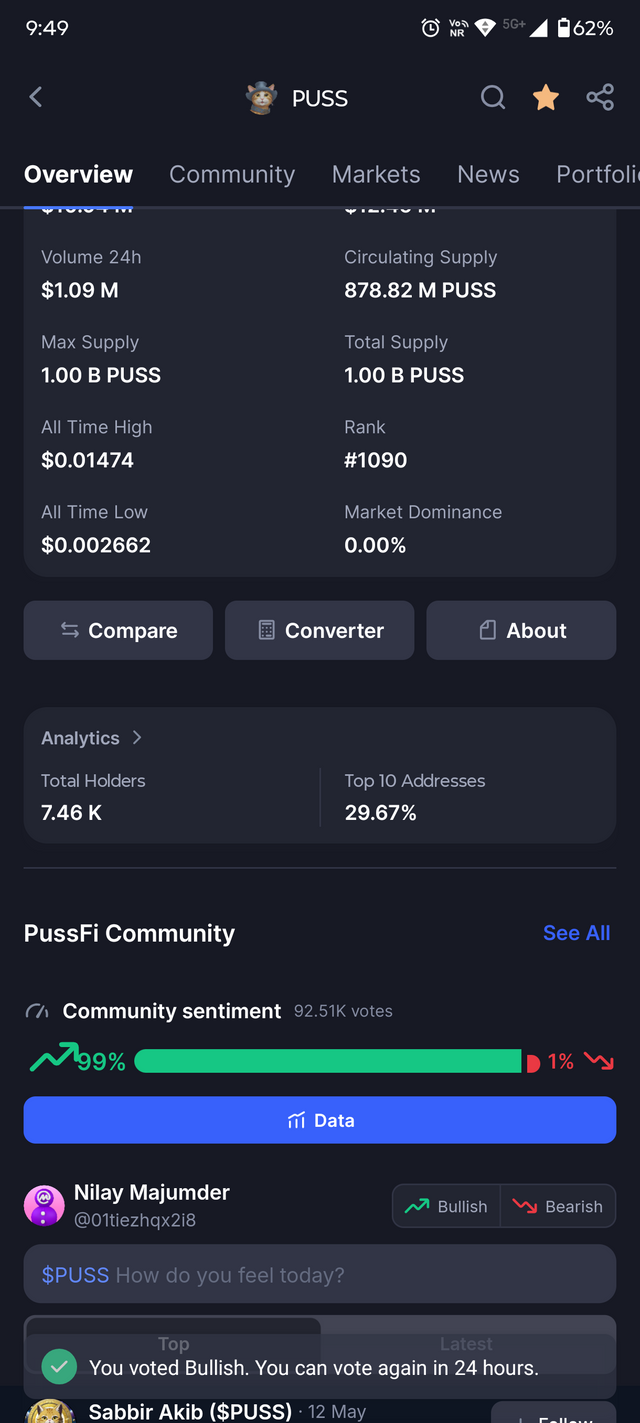640x1423 pixels.
Task: Open search with magnifier icon
Action: (493, 97)
